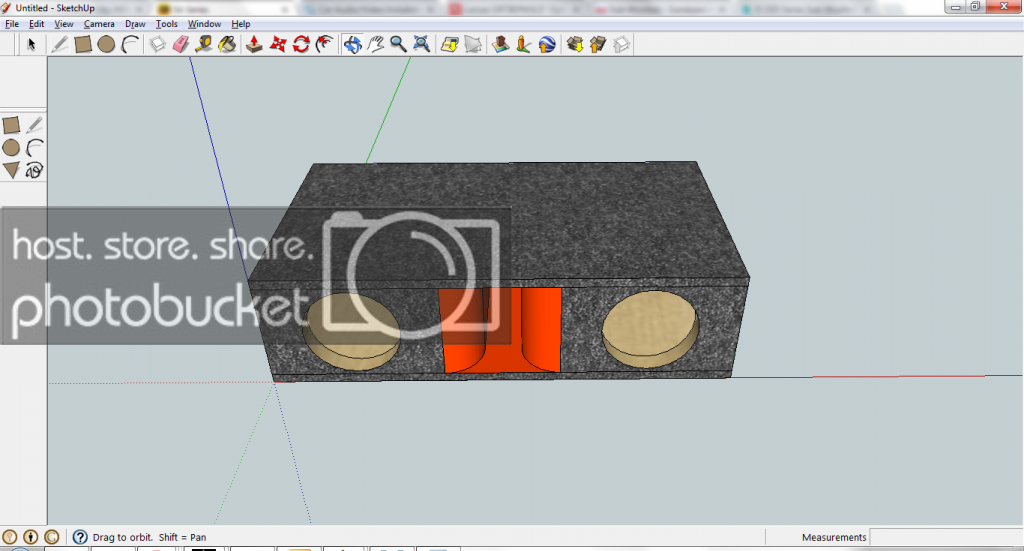Open the Help menu
1024x551 pixels.
[x=240, y=24]
